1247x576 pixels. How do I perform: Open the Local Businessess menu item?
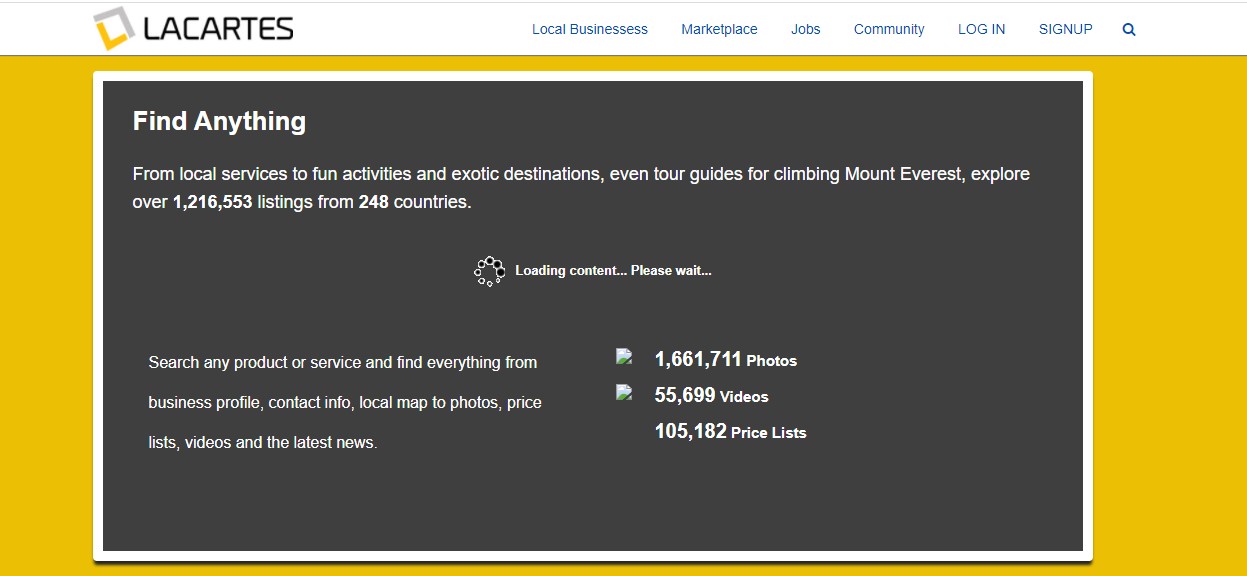(589, 30)
